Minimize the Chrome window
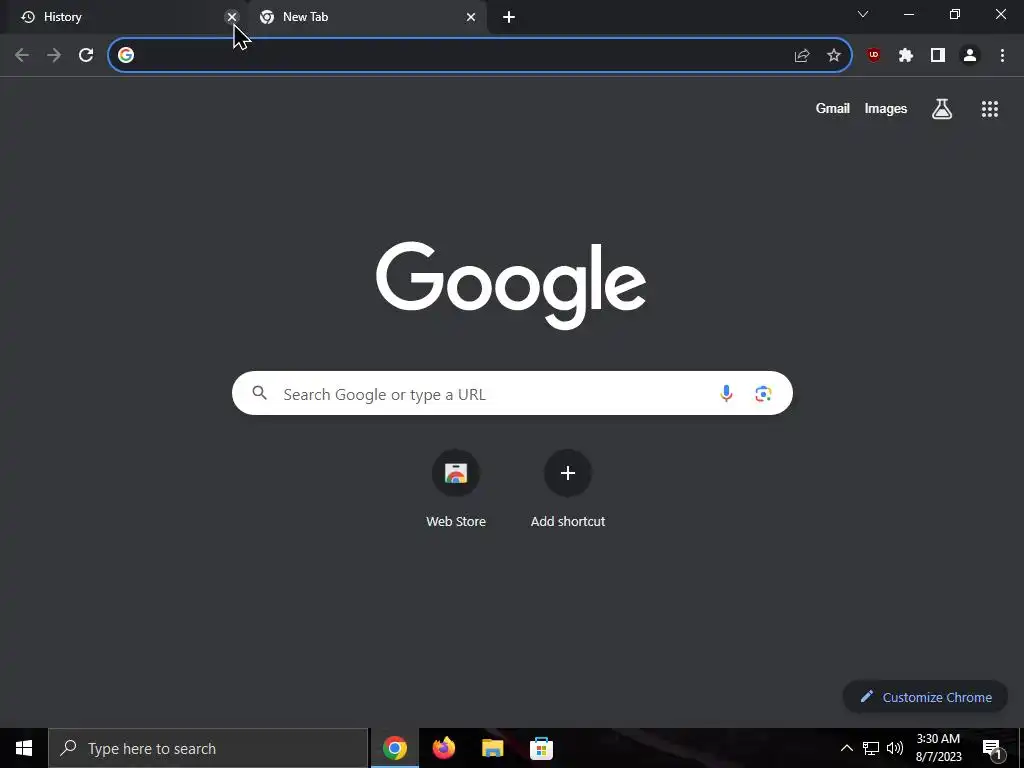Image resolution: width=1024 pixels, height=768 pixels. 908,14
